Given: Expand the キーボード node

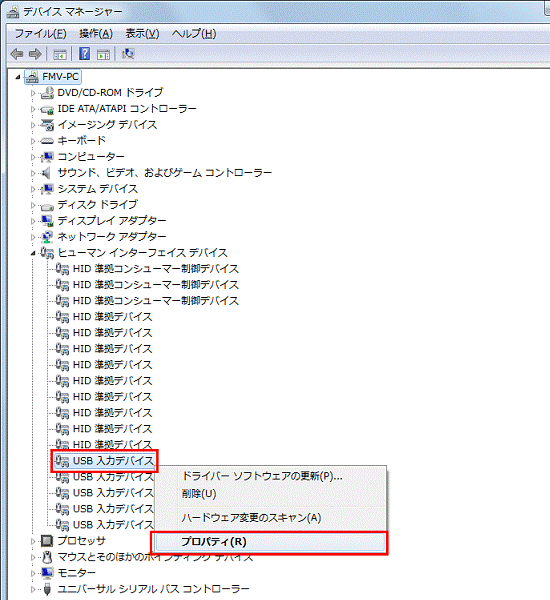Looking at the screenshot, I should 33,141.
